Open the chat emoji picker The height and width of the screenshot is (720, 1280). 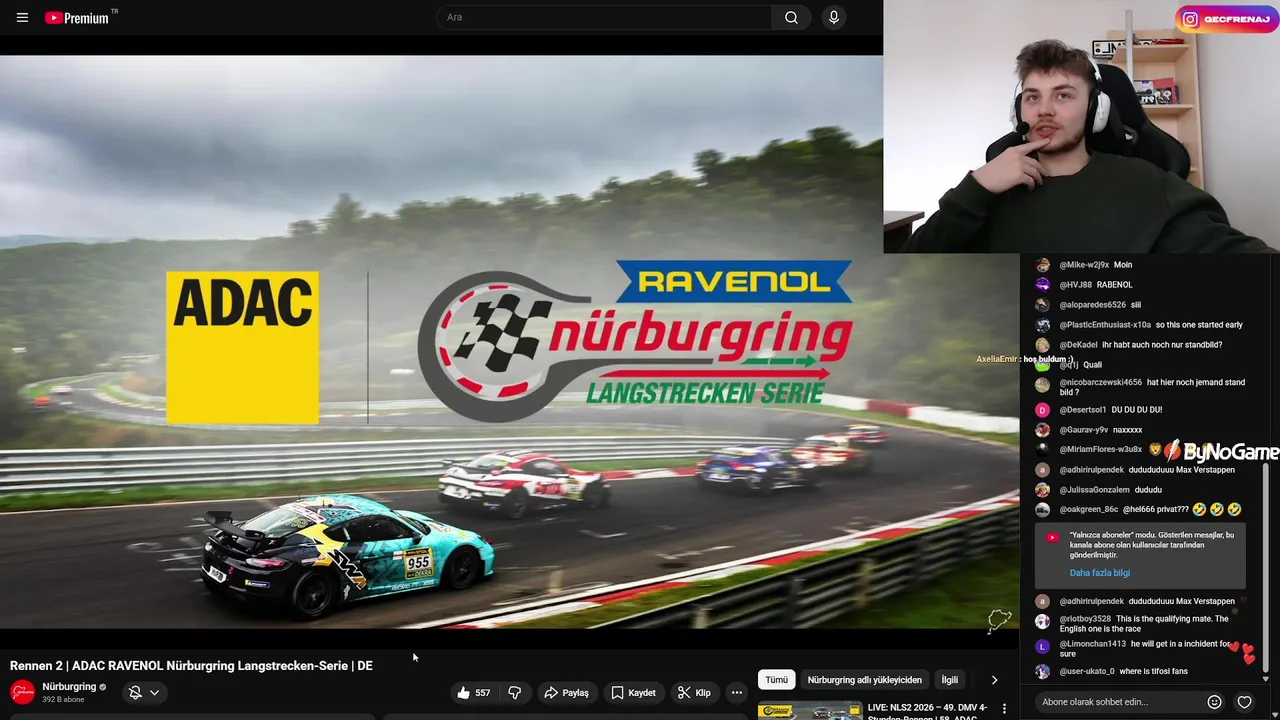click(x=1214, y=702)
